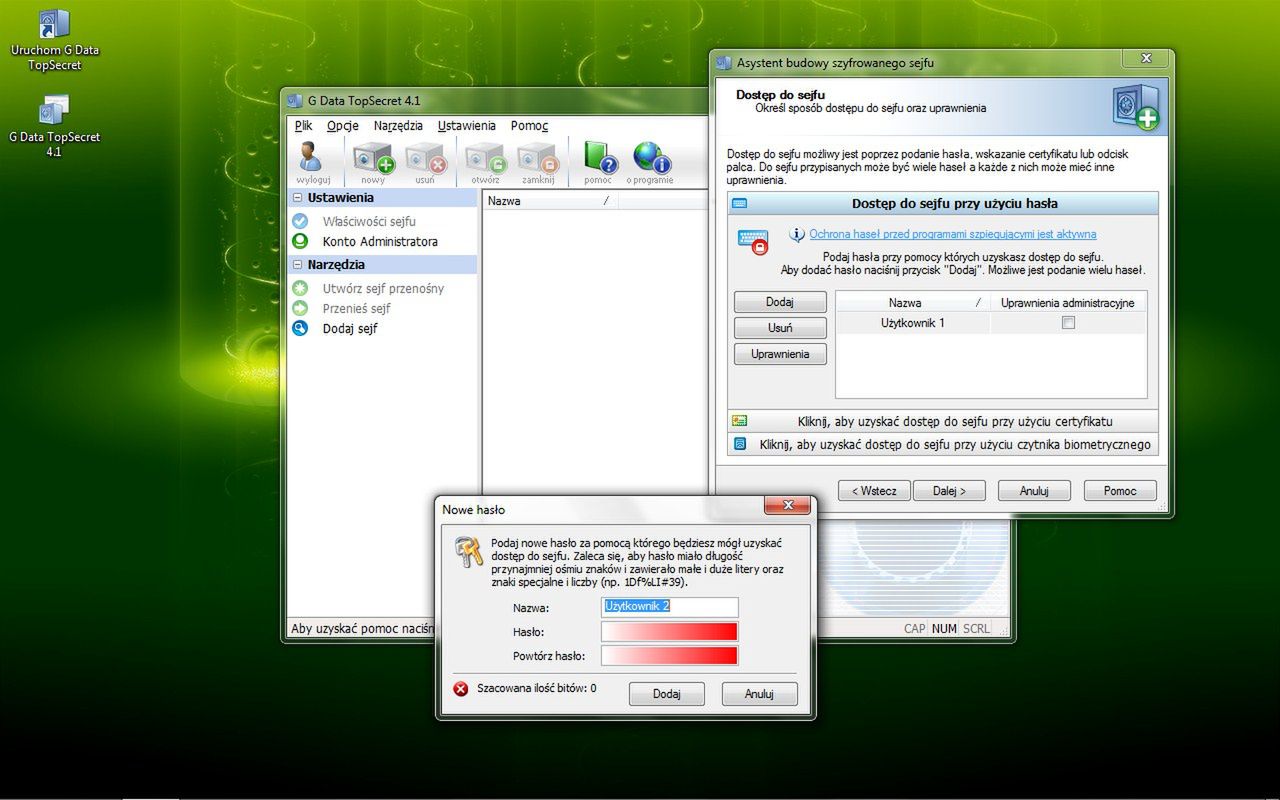
Task: Open the G Data TopSecret 4.1 desktop icon
Action: click(x=54, y=127)
